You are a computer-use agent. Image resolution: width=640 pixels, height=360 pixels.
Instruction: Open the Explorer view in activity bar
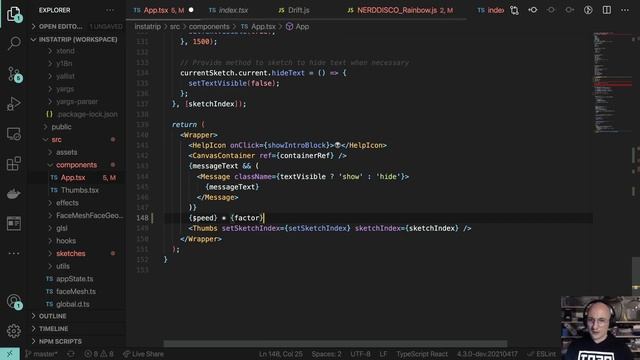click(14, 14)
